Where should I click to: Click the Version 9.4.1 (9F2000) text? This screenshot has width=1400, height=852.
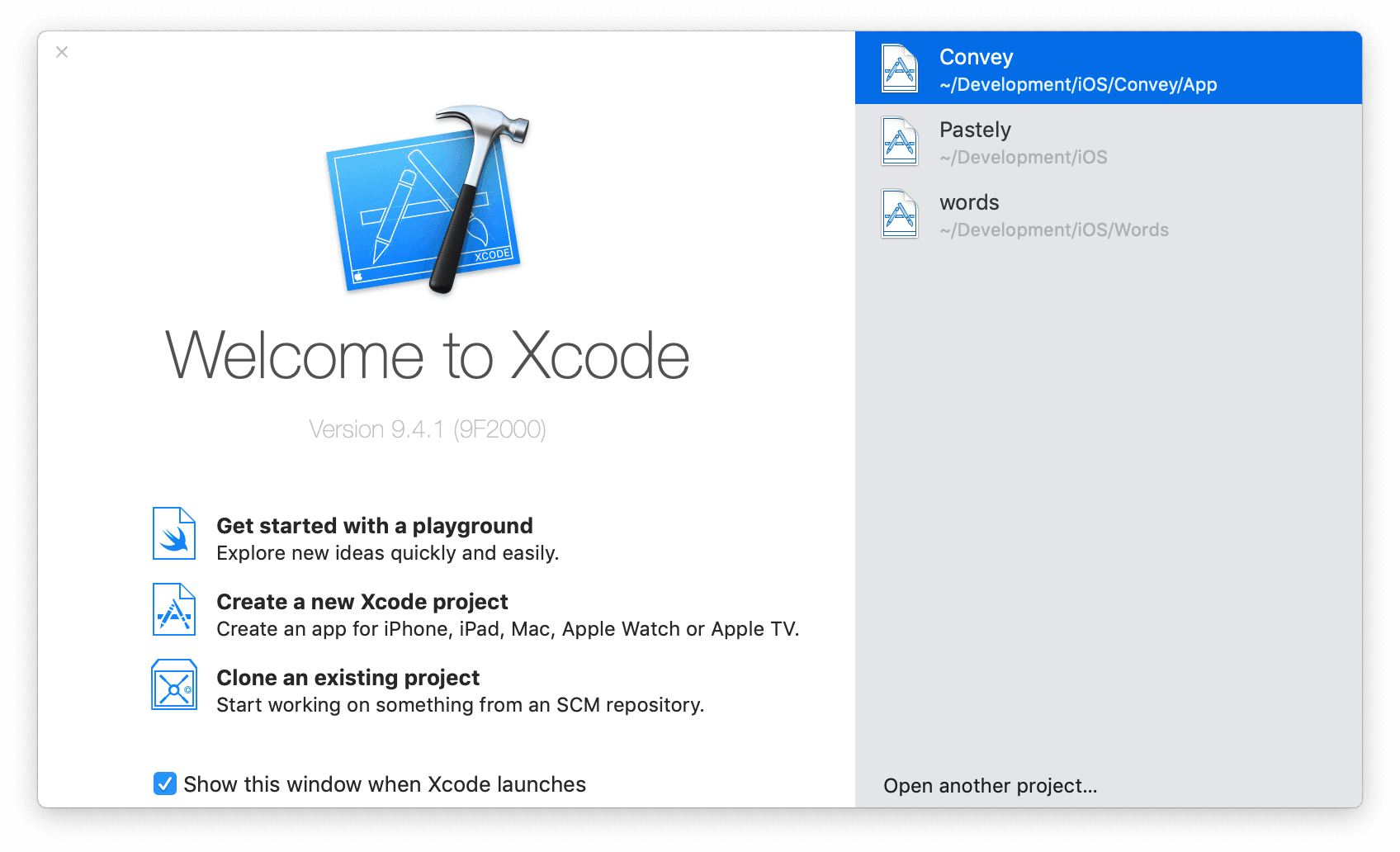point(427,429)
